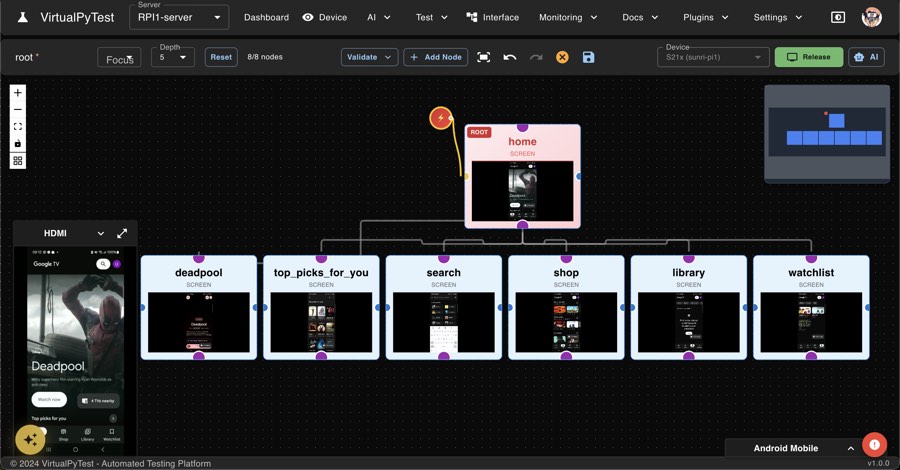Open the Depth 5 selector
Viewport: 900px width, 470px height.
[x=173, y=57]
